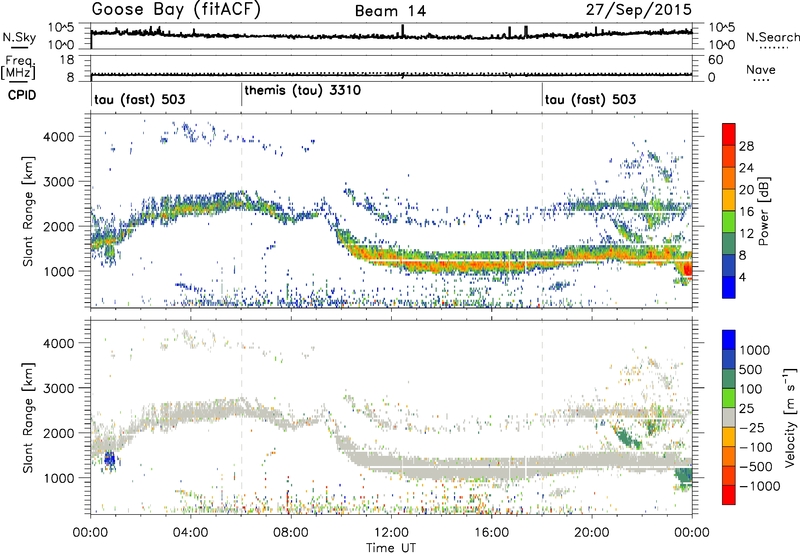This screenshot has height=554, width=800.
Task: Click the '04:00' time tick label
Action: point(190,533)
